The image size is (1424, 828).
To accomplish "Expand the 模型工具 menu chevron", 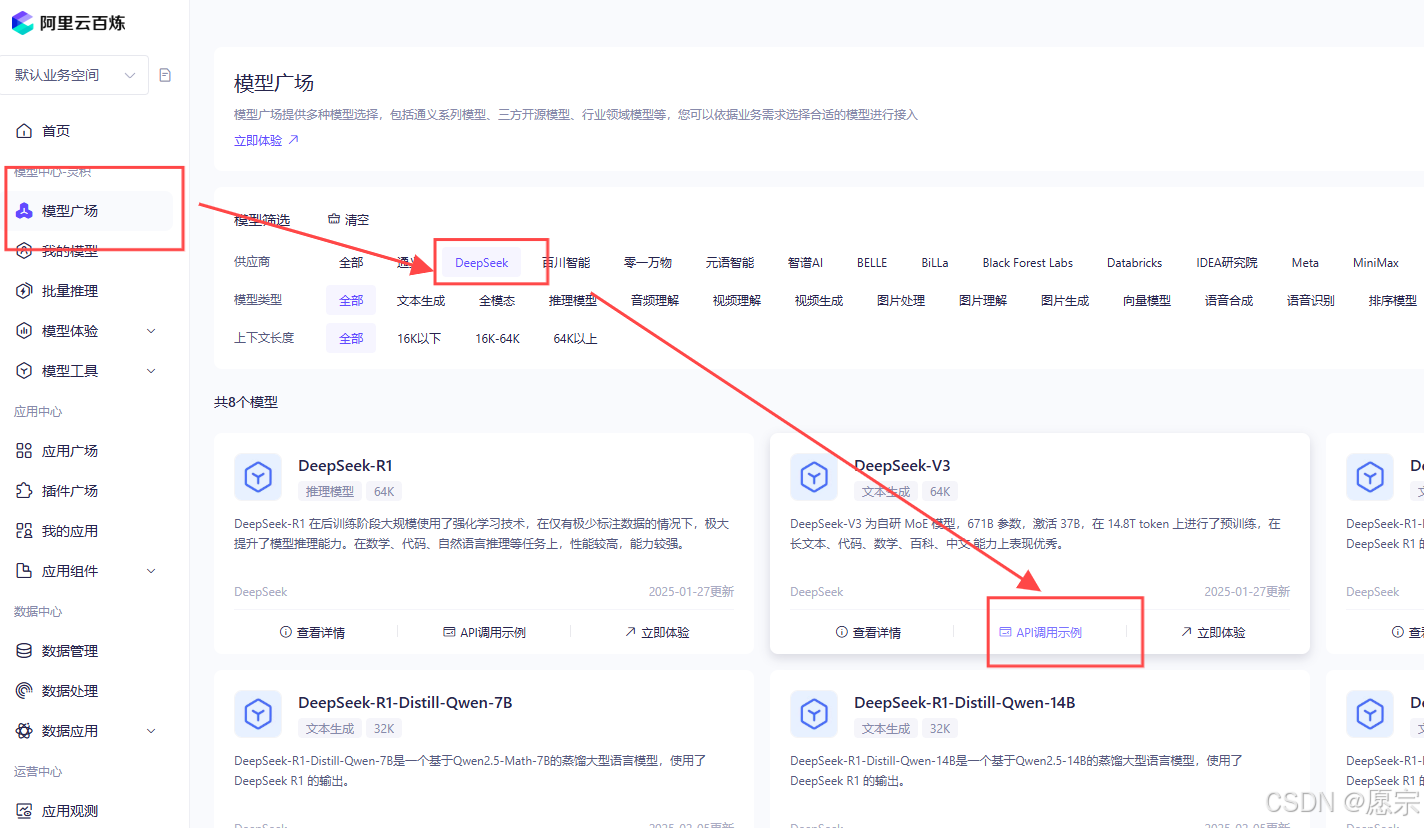I will [x=151, y=371].
